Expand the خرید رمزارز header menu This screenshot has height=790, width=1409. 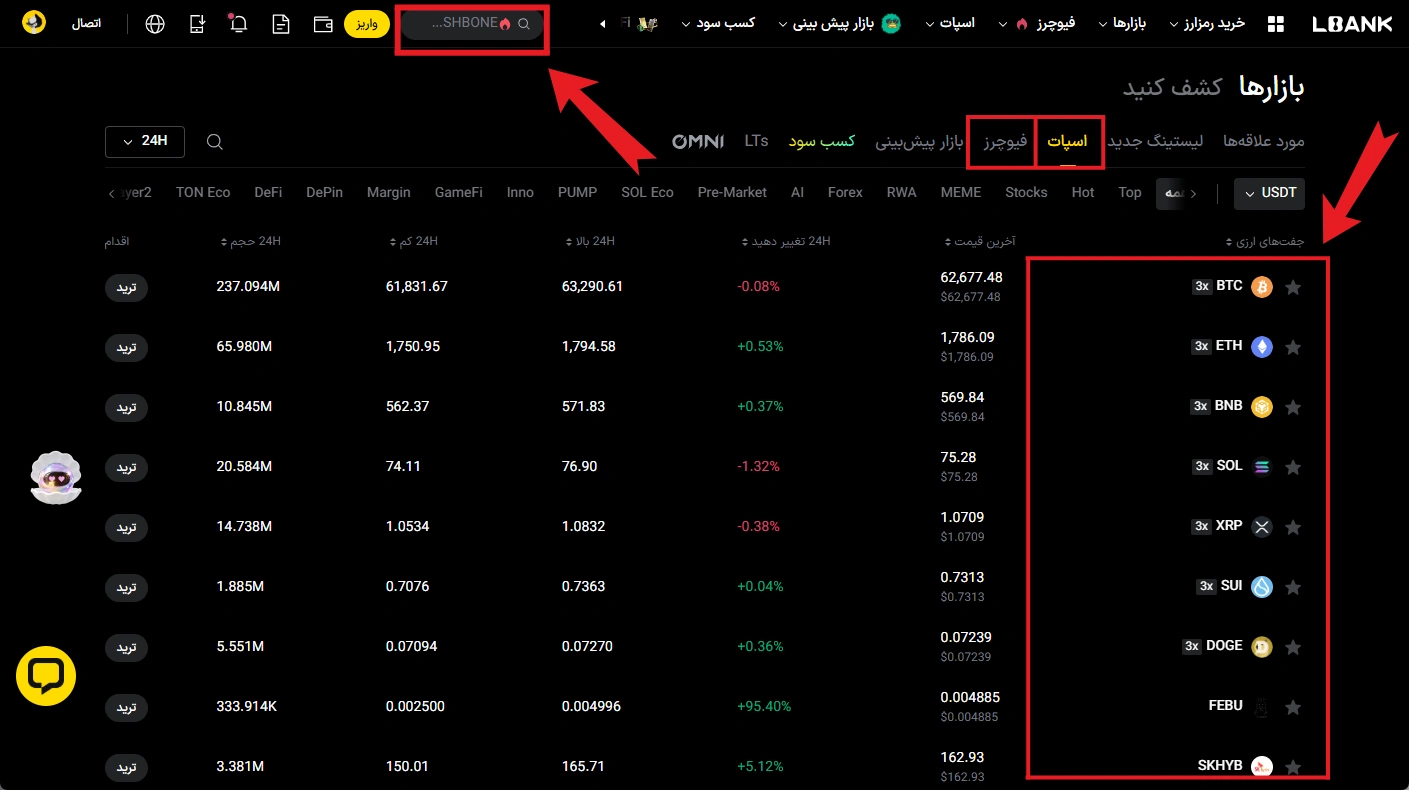(x=1207, y=23)
